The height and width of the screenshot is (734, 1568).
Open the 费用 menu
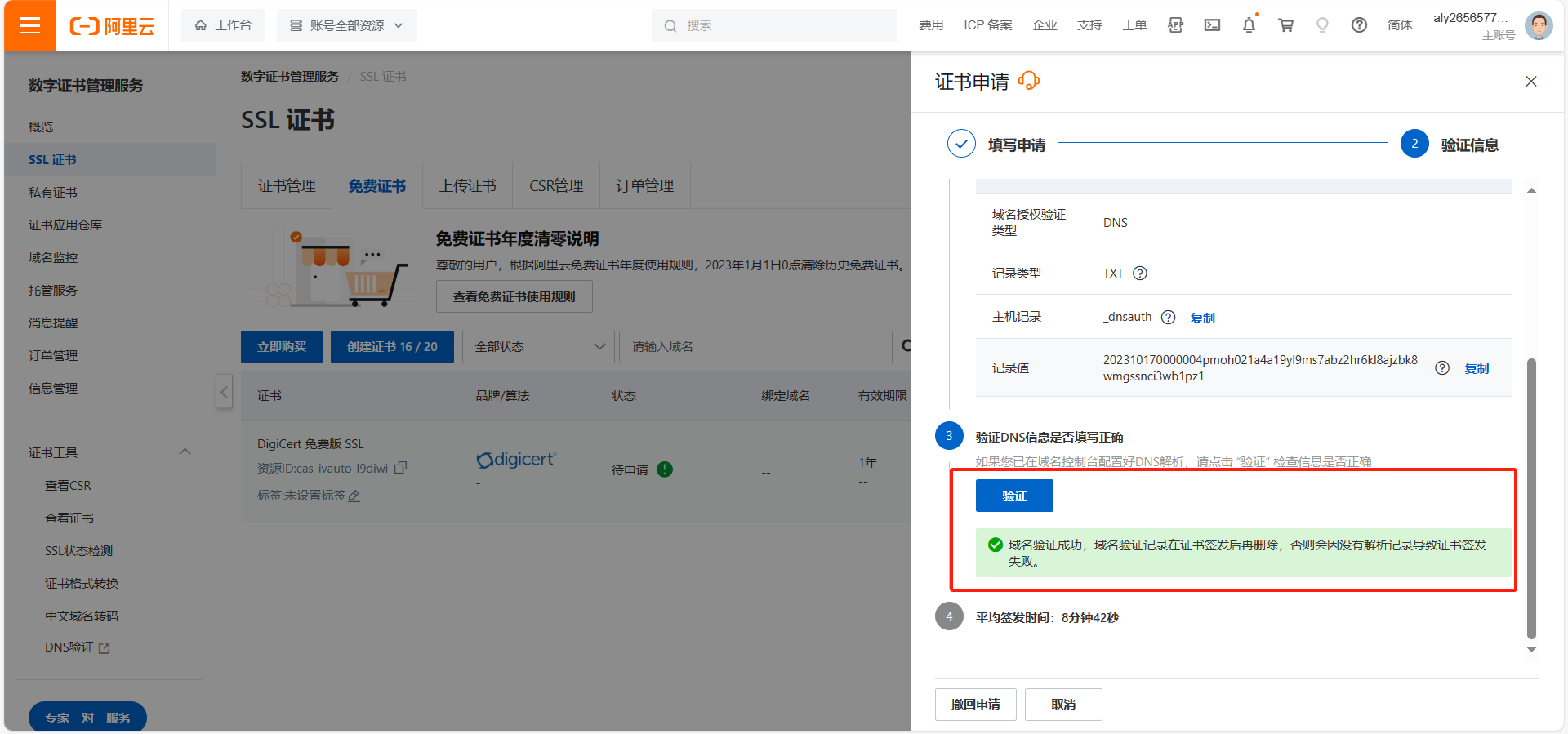coord(931,25)
